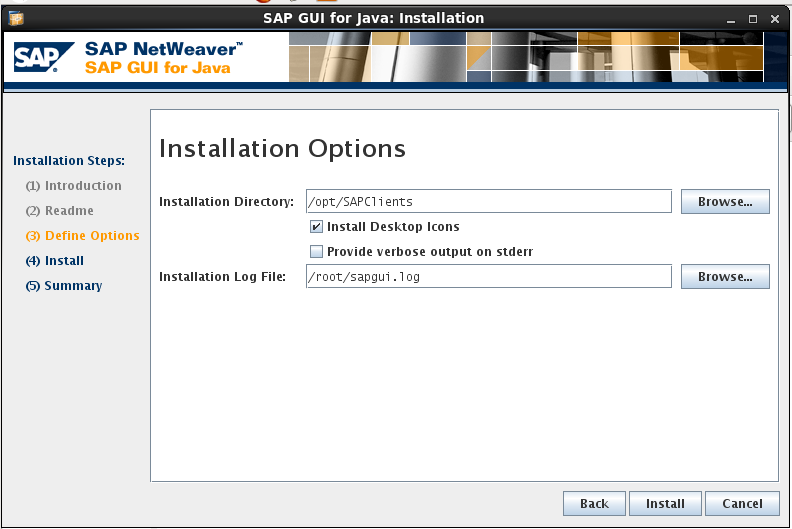Select step (1) Introduction
Viewport: 792px width, 529px height.
tap(74, 186)
